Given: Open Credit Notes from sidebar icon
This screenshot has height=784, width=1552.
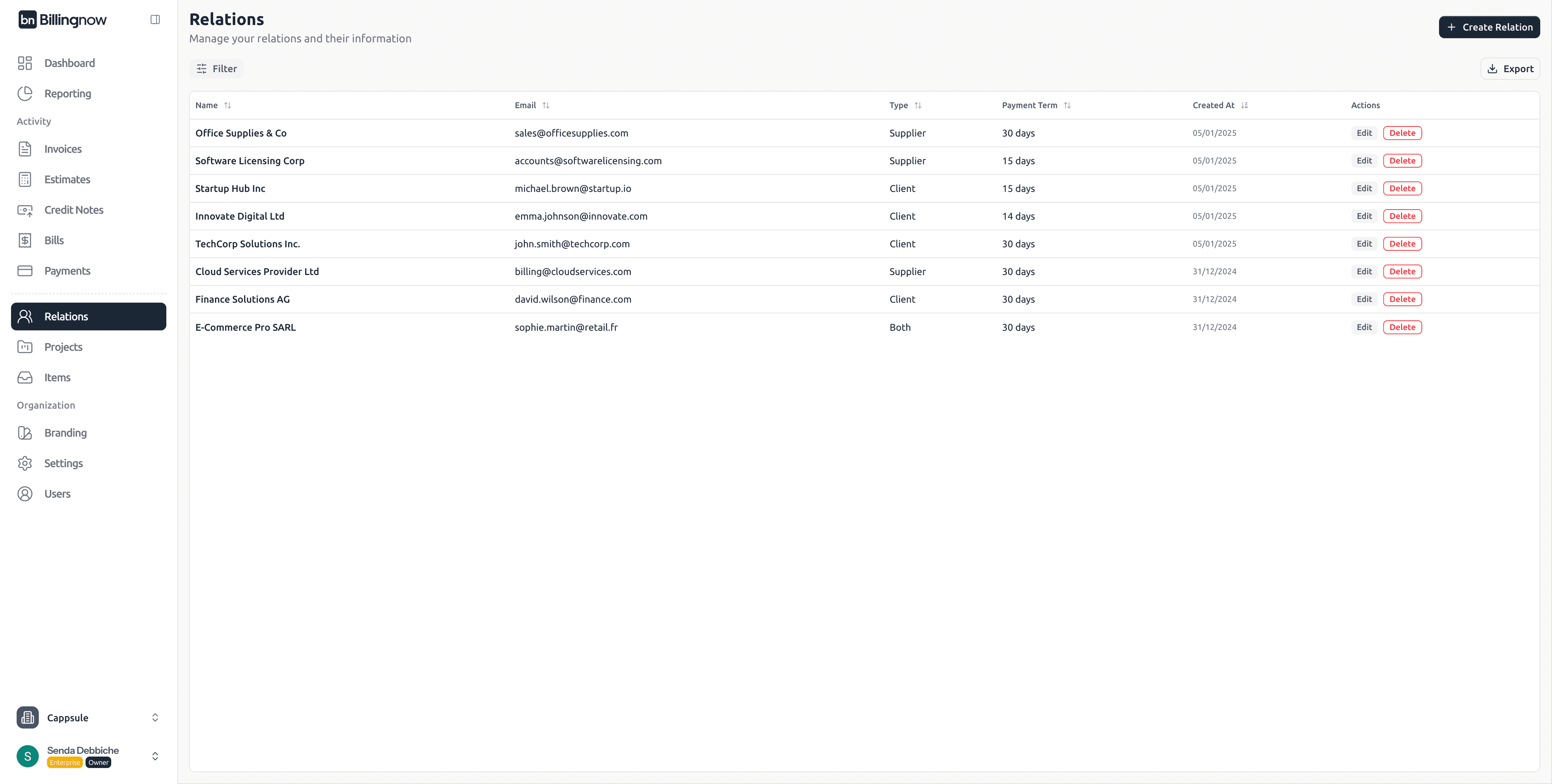Looking at the screenshot, I should [25, 210].
